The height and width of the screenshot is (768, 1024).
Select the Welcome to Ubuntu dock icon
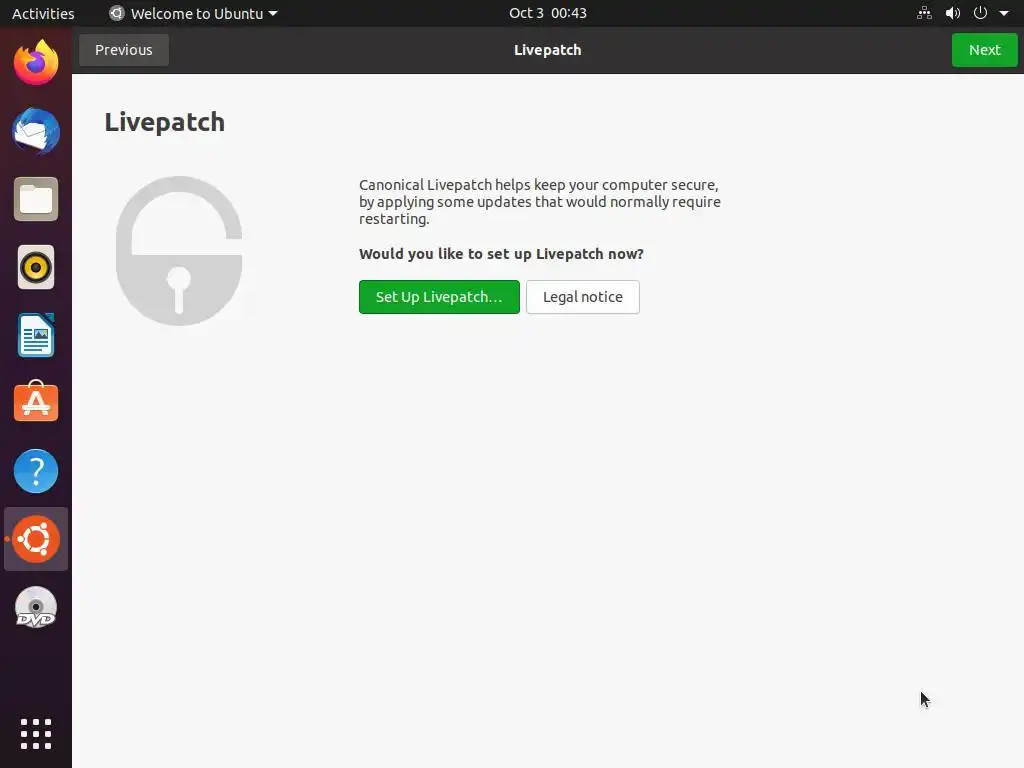[x=36, y=539]
